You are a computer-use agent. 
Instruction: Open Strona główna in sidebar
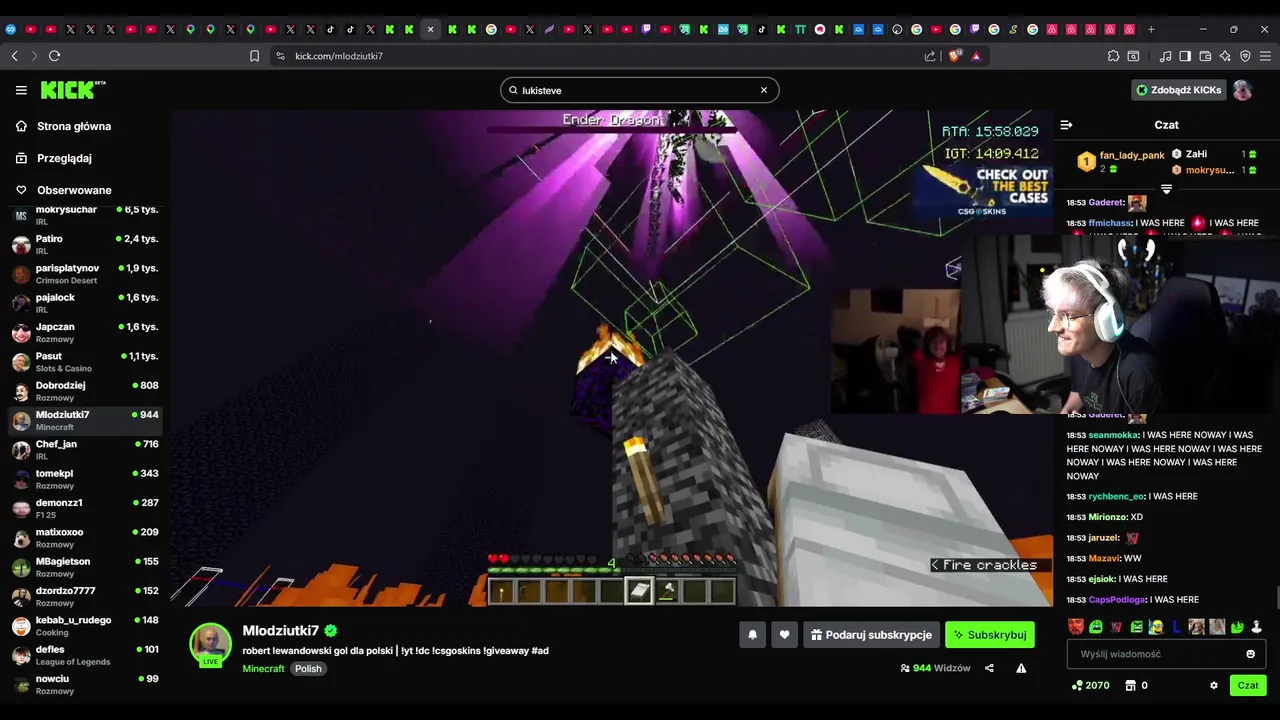pos(74,126)
